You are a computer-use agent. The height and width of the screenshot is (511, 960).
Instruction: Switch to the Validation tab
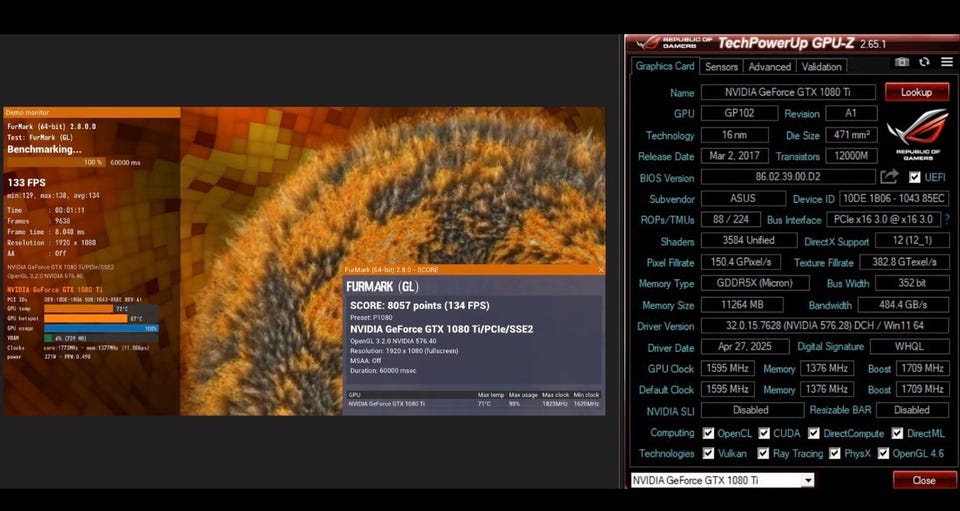[821, 67]
